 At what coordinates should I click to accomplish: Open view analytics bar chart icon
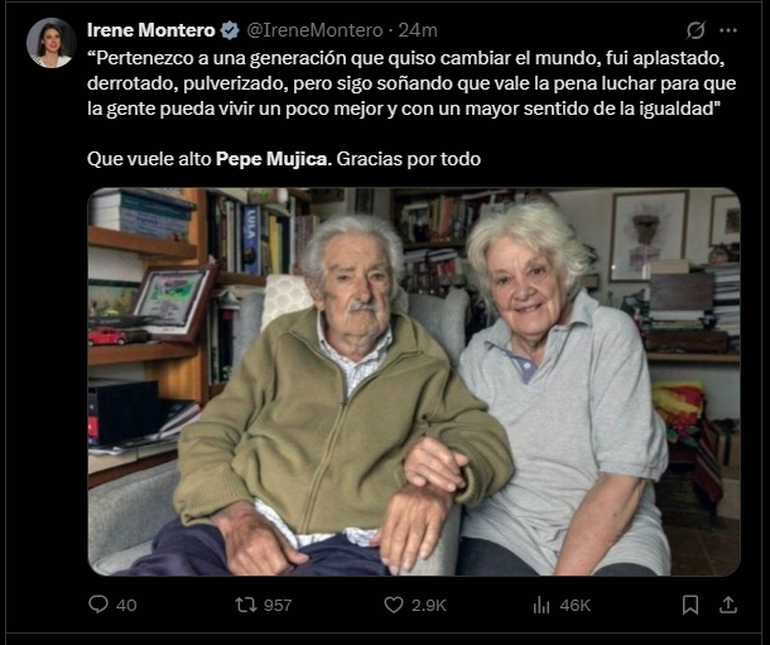(x=541, y=605)
